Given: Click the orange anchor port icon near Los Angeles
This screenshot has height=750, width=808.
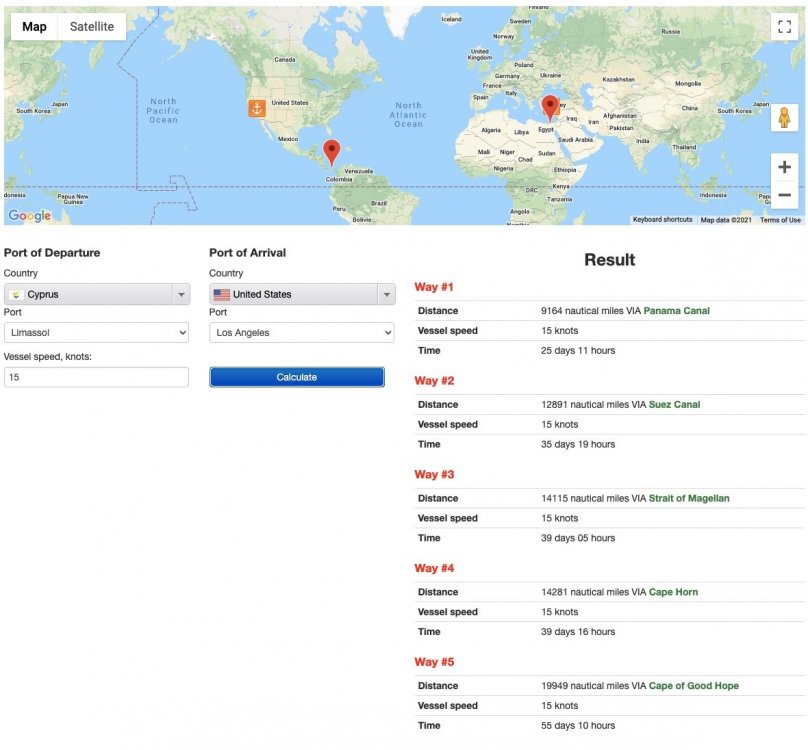Looking at the screenshot, I should coord(257,108).
